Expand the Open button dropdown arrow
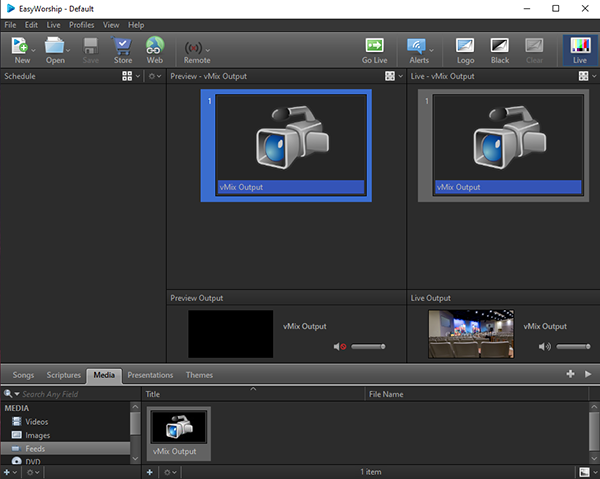Screen dimensions: 600x479 click(69, 48)
